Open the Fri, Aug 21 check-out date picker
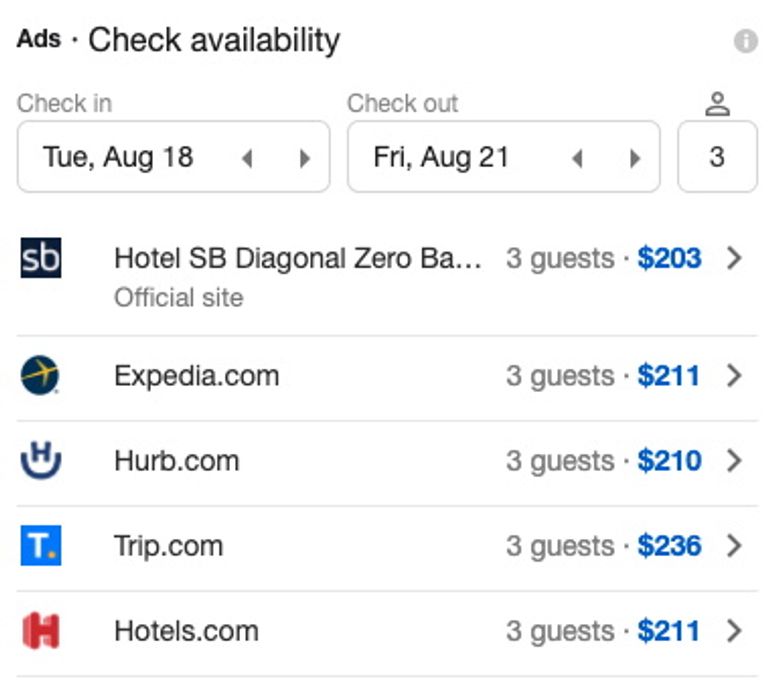Screen dimensions: 780x685 coord(441,157)
